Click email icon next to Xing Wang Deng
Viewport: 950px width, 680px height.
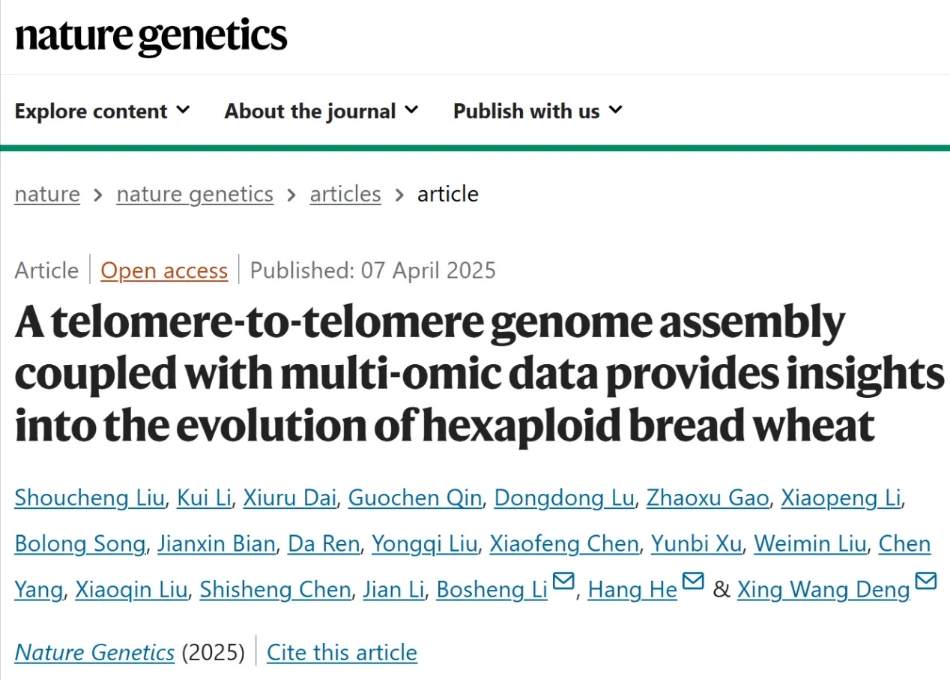point(926,582)
